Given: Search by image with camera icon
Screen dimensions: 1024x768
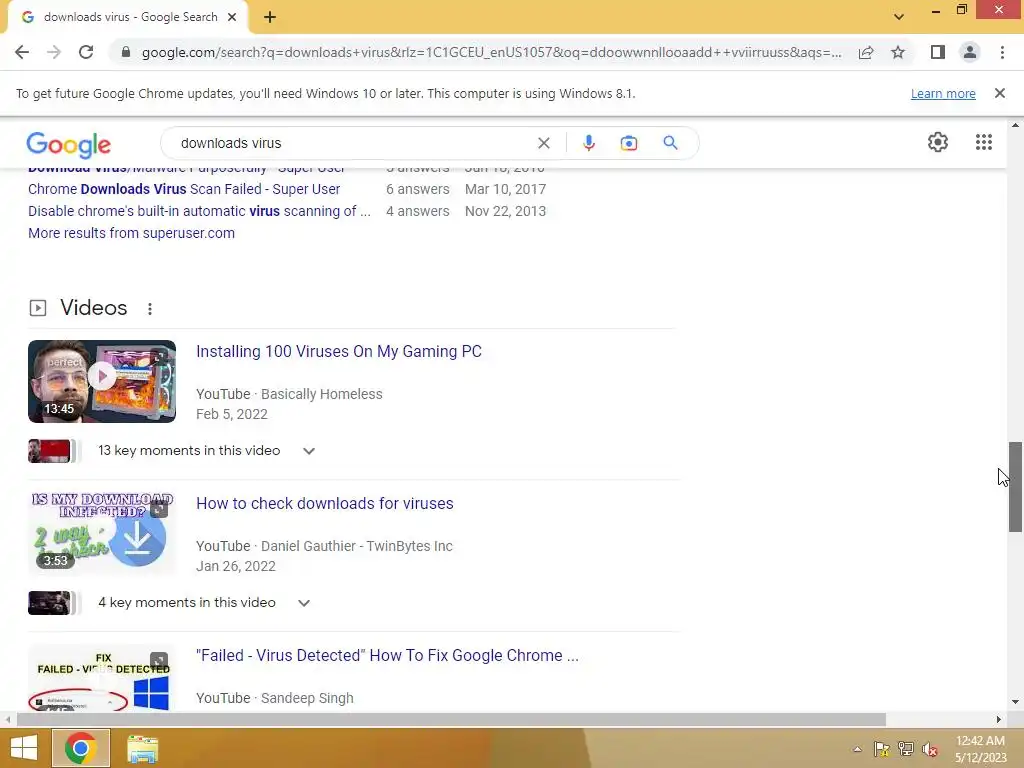Looking at the screenshot, I should click(x=629, y=143).
